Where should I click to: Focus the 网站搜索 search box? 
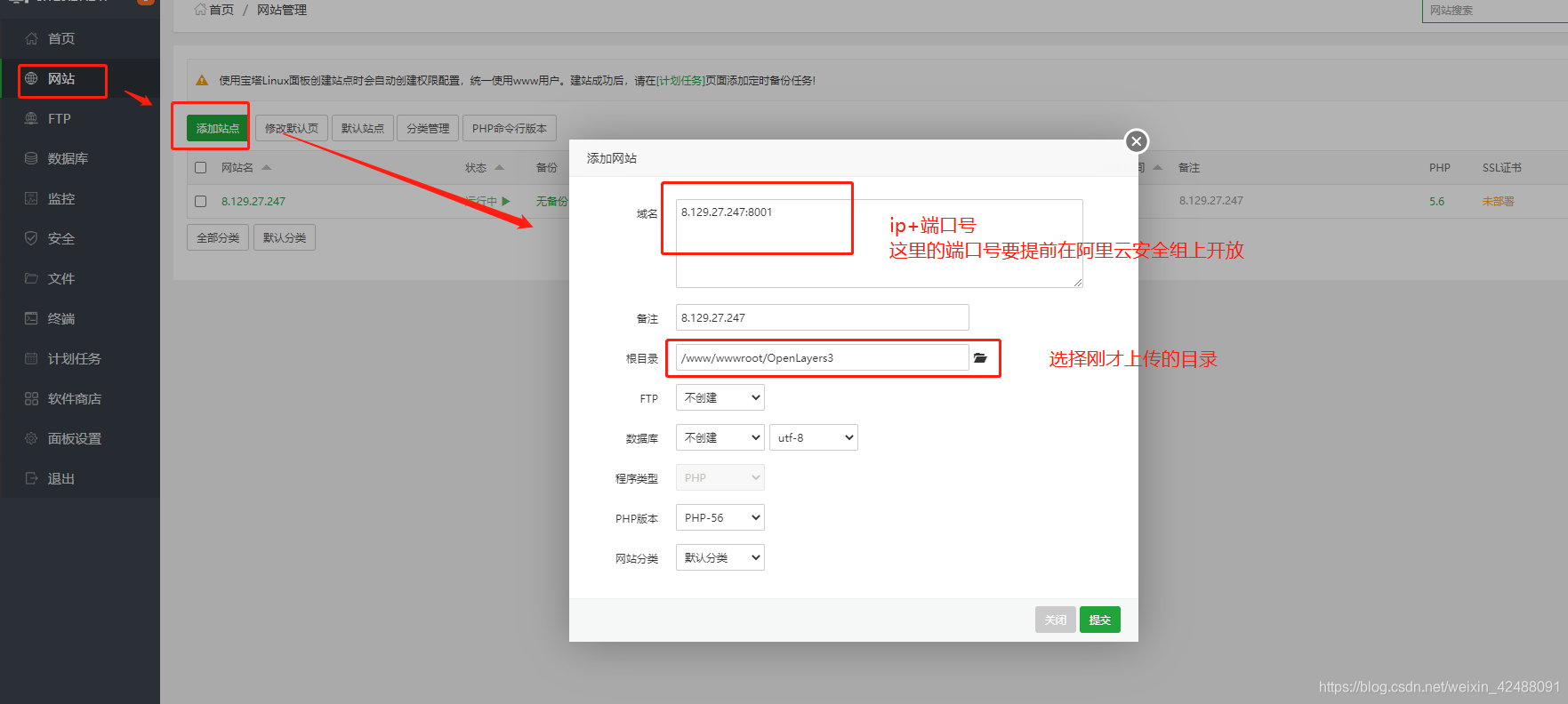1494,11
